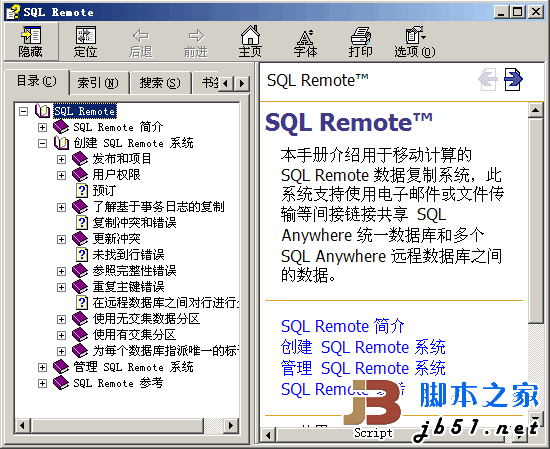Collapse the SQL Remote root node
This screenshot has width=550, height=449.
pos(24,112)
